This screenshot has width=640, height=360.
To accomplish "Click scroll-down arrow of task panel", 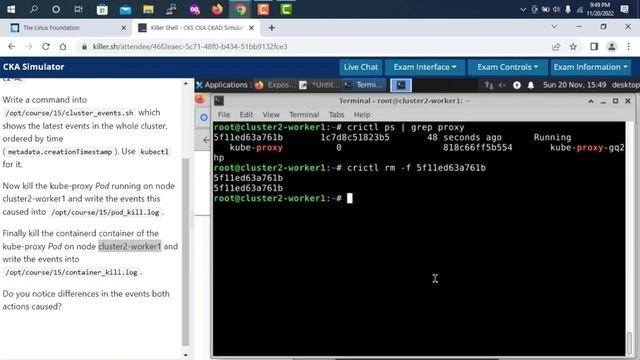I will click(x=186, y=355).
